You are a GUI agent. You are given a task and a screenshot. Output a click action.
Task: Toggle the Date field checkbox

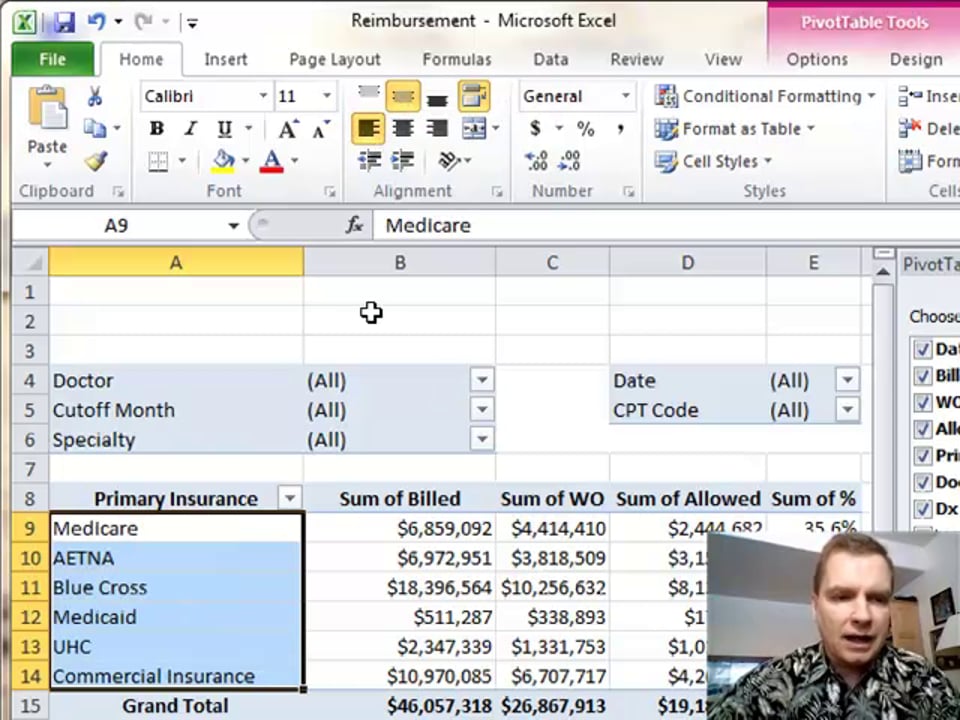point(923,350)
